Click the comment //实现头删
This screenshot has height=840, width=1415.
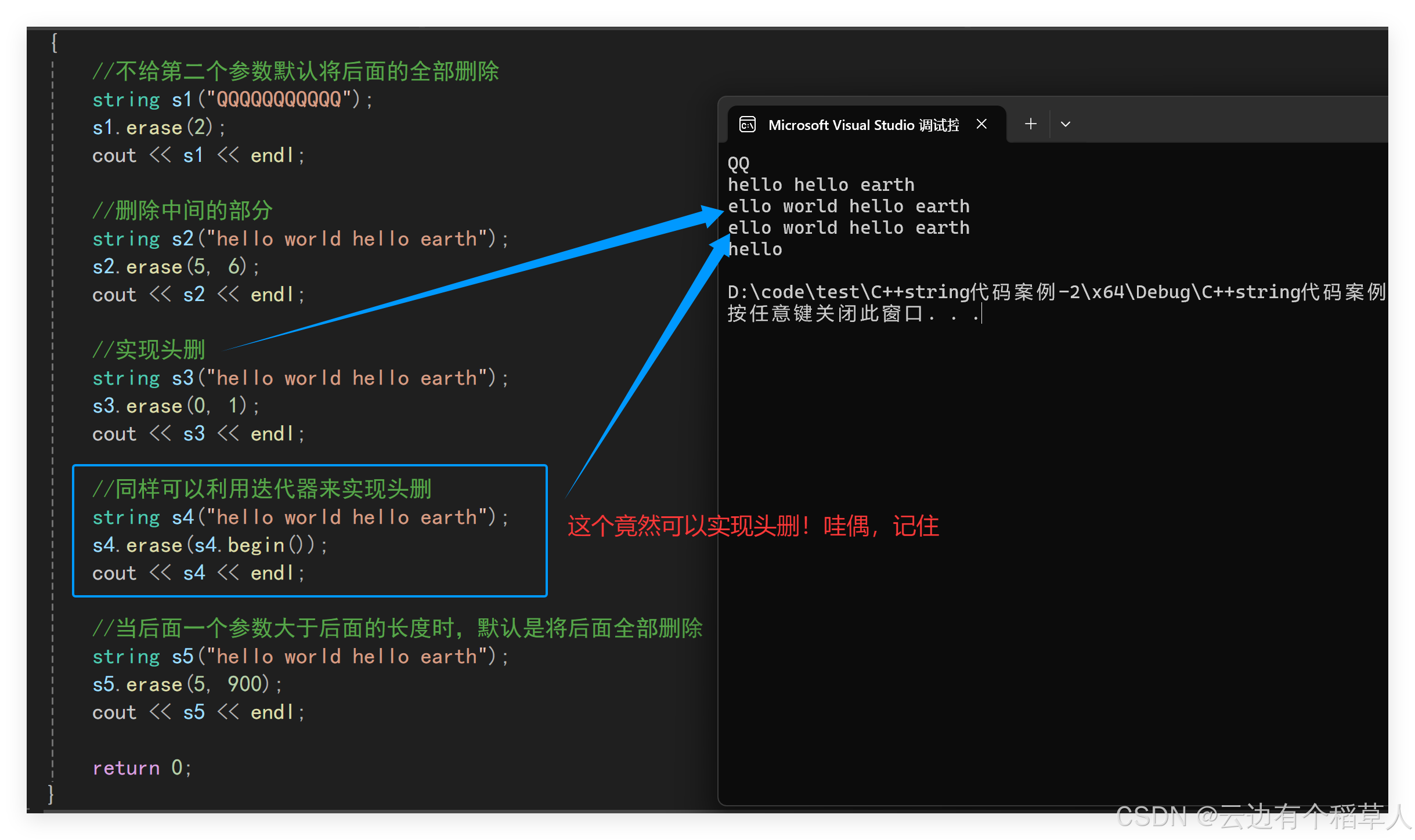coord(149,350)
